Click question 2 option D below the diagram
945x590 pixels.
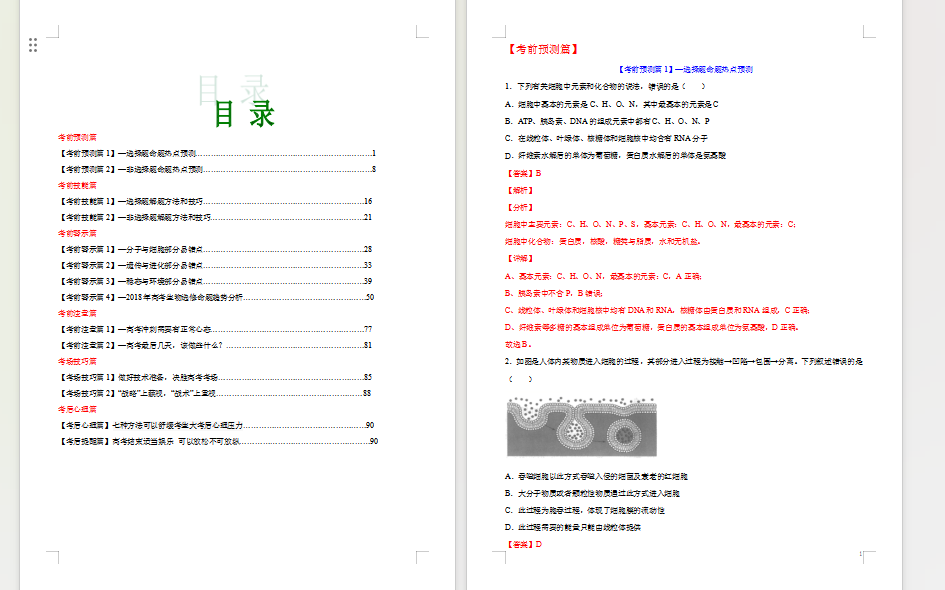click(573, 527)
